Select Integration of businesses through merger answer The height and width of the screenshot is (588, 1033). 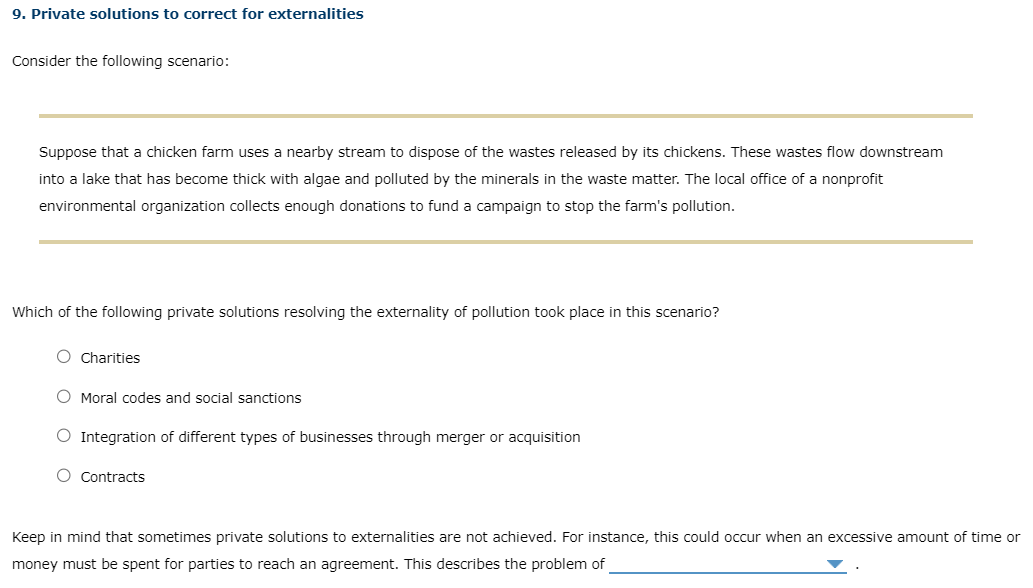click(63, 435)
